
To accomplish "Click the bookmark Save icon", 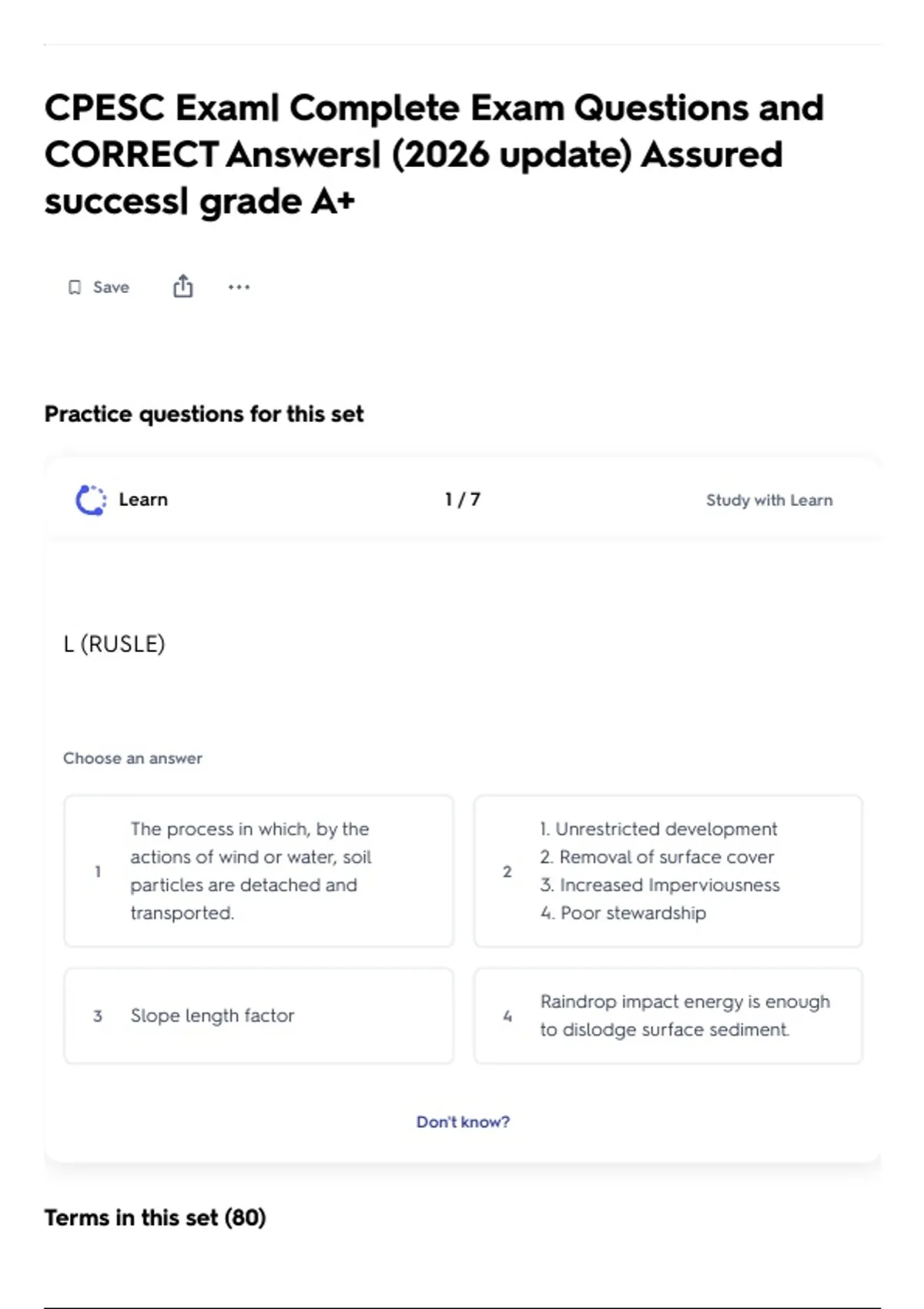I will click(x=75, y=287).
